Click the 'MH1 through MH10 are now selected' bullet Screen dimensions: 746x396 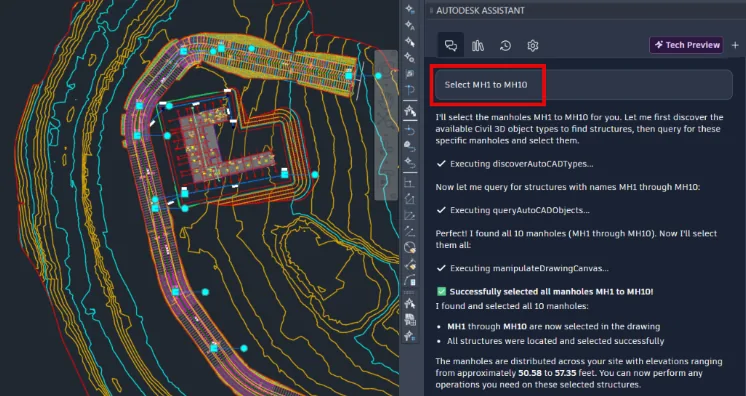(x=553, y=327)
